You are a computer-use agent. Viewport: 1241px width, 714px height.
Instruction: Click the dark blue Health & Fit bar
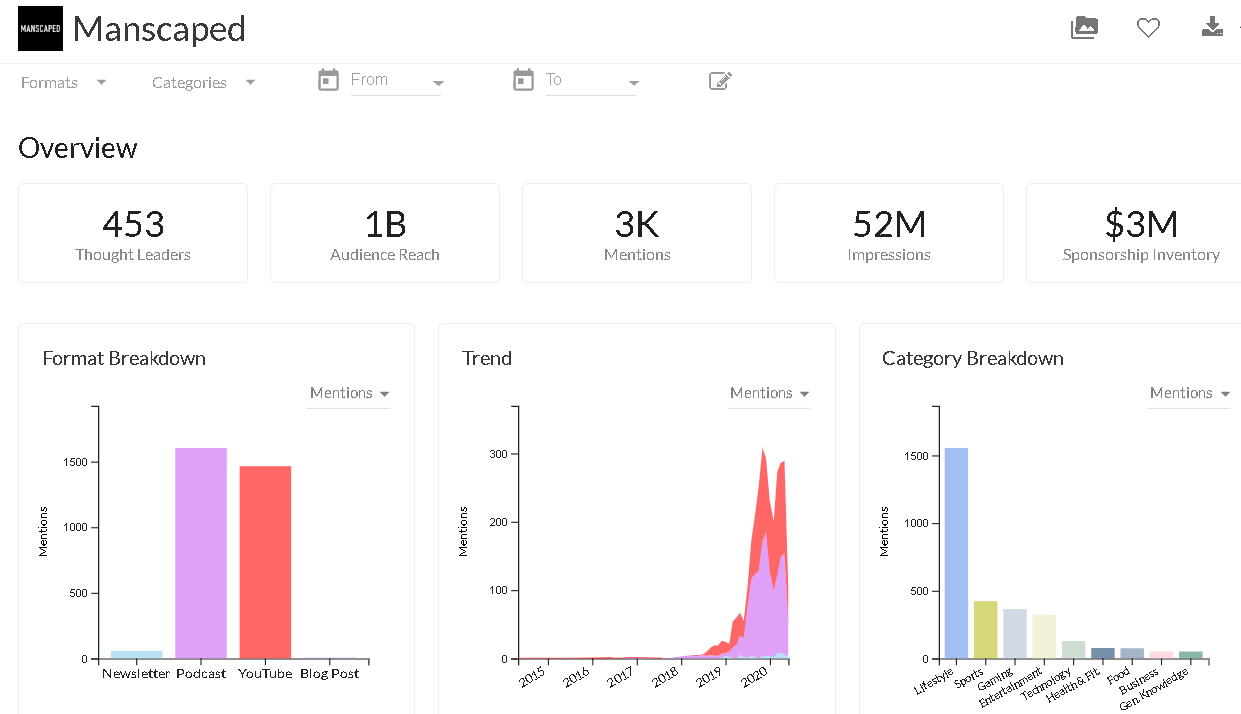tap(1103, 653)
